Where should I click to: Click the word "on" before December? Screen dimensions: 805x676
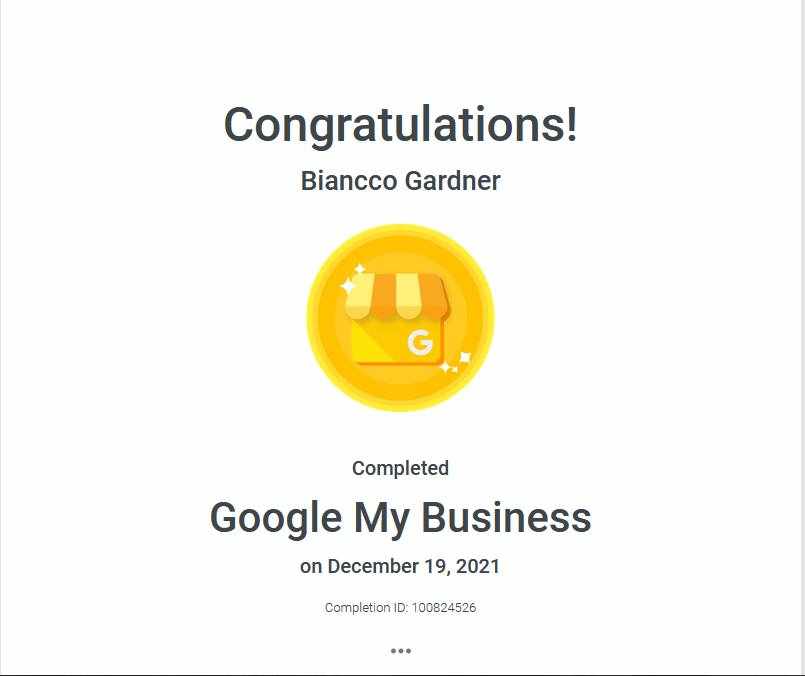pyautogui.click(x=311, y=566)
